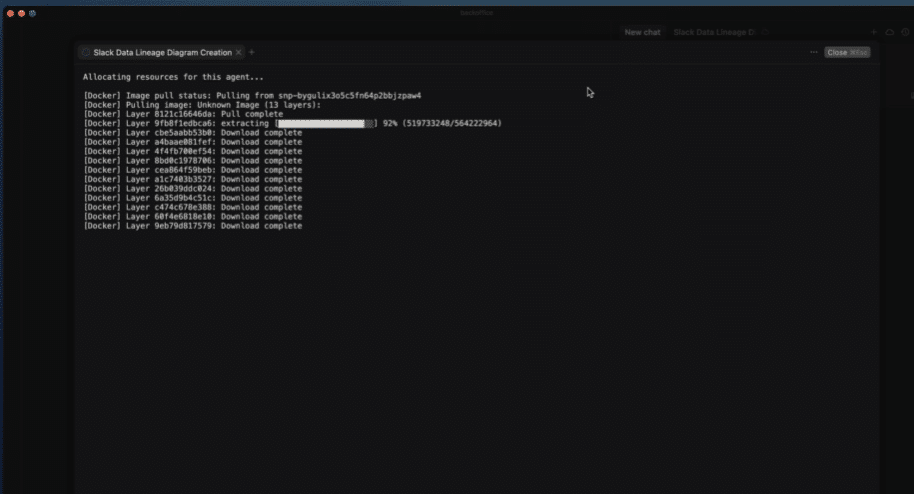The height and width of the screenshot is (494, 914).
Task: Add a new tab beside the Slack tab
Action: (x=252, y=52)
